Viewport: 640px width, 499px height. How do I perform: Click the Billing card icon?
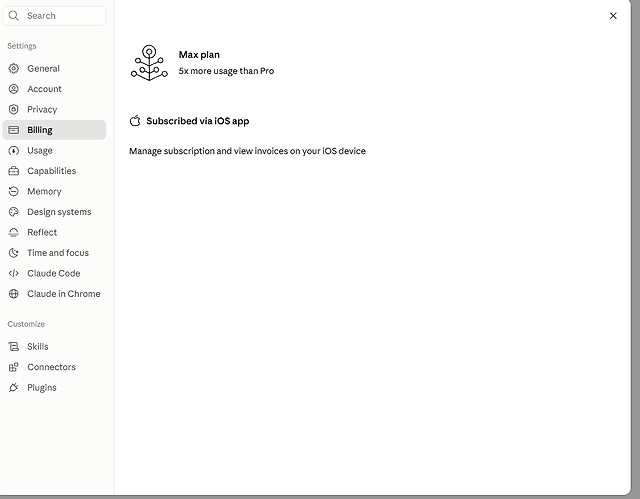tap(13, 130)
